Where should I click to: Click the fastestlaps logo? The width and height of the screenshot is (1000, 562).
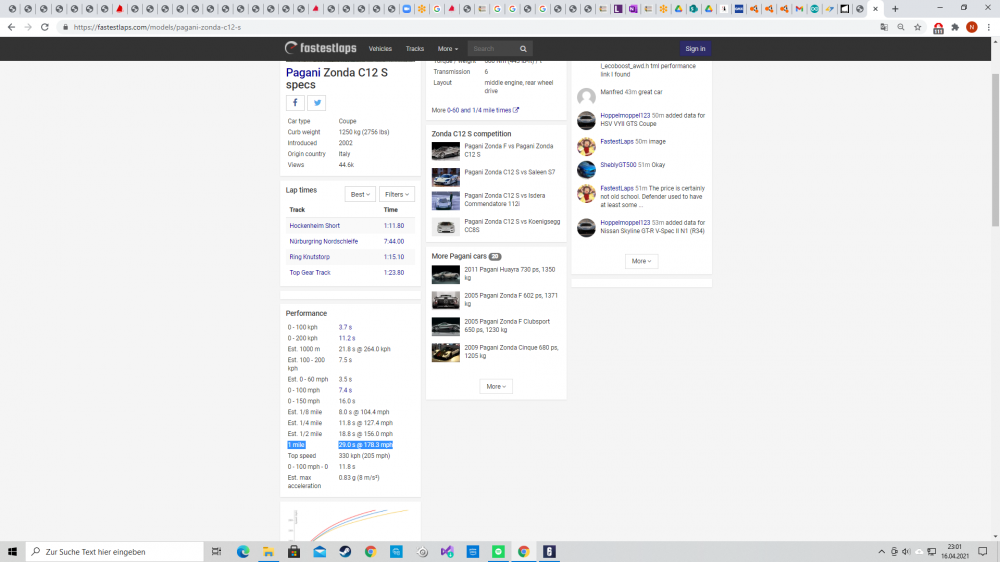(x=320, y=48)
